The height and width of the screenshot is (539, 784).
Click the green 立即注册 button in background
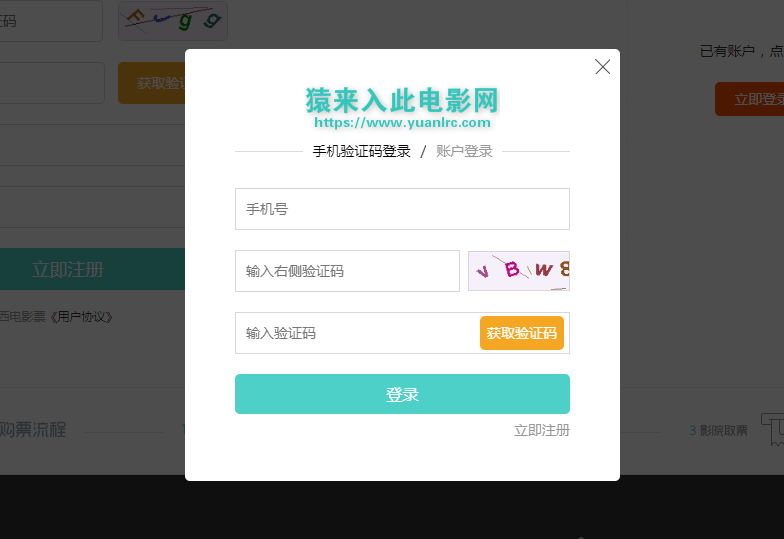(x=92, y=269)
